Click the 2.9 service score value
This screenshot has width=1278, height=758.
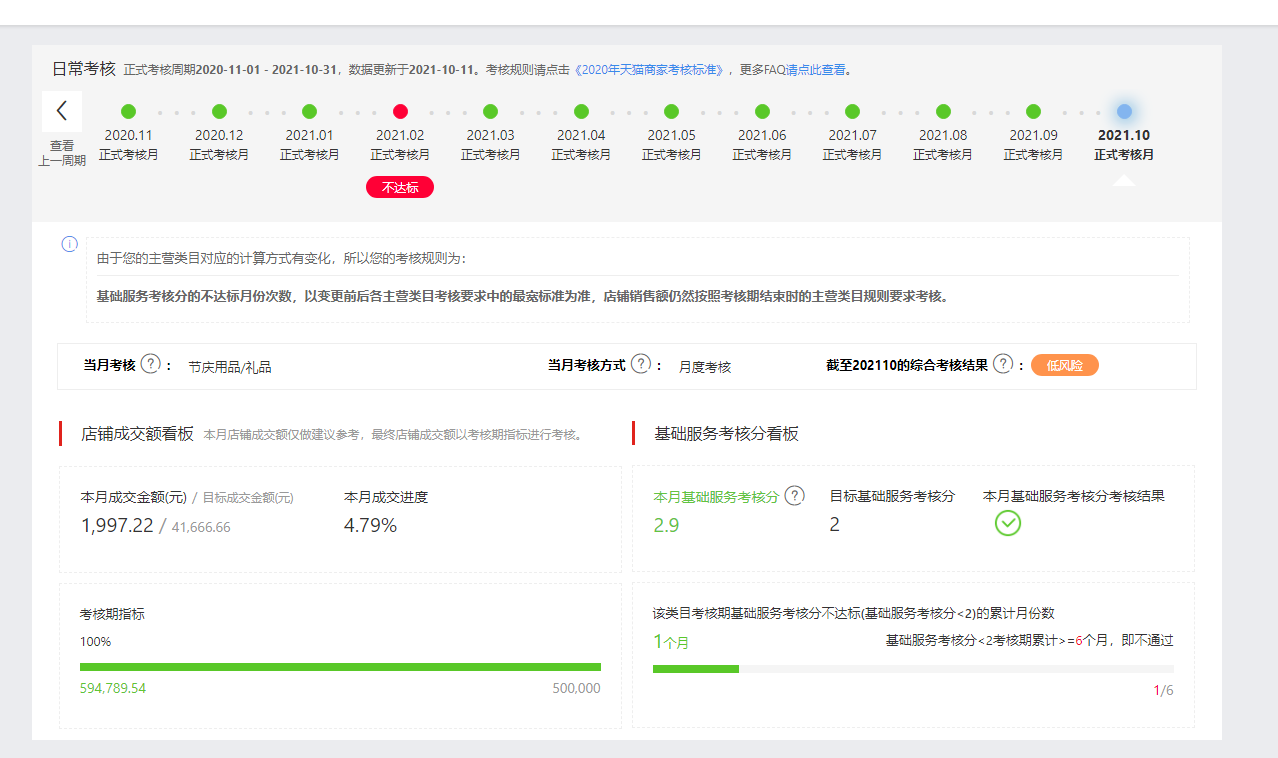[666, 525]
